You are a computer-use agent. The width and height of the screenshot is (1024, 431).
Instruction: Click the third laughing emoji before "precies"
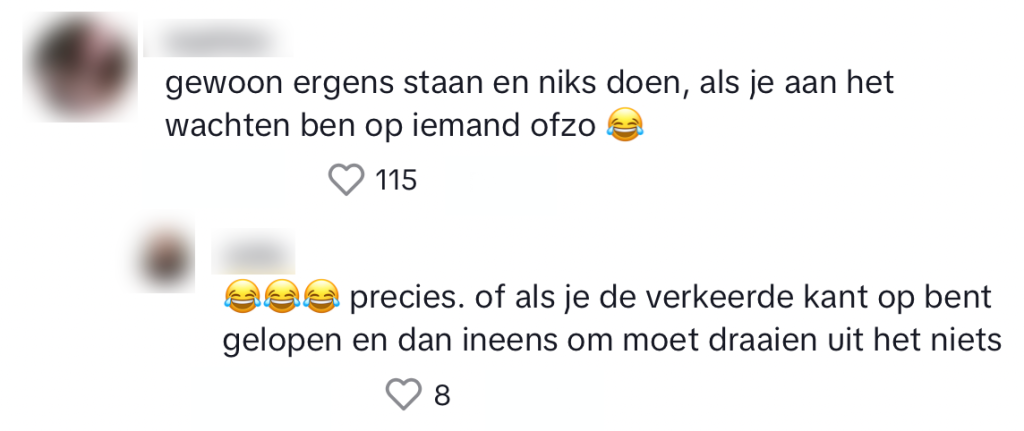coord(319,297)
